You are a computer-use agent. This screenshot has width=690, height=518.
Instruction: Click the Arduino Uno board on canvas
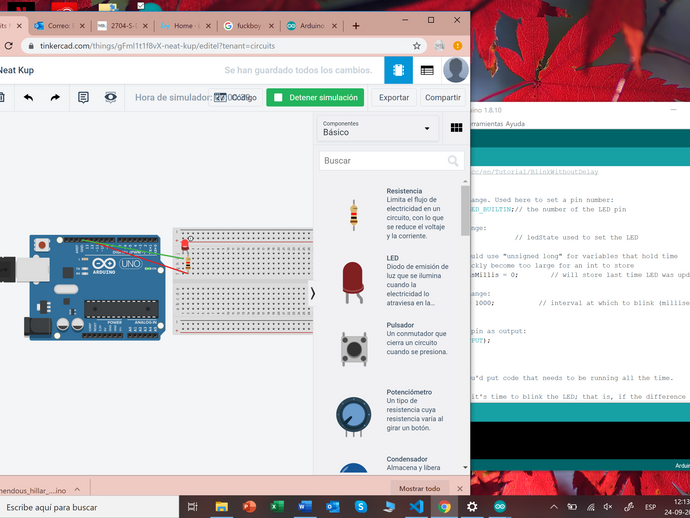click(x=97, y=287)
